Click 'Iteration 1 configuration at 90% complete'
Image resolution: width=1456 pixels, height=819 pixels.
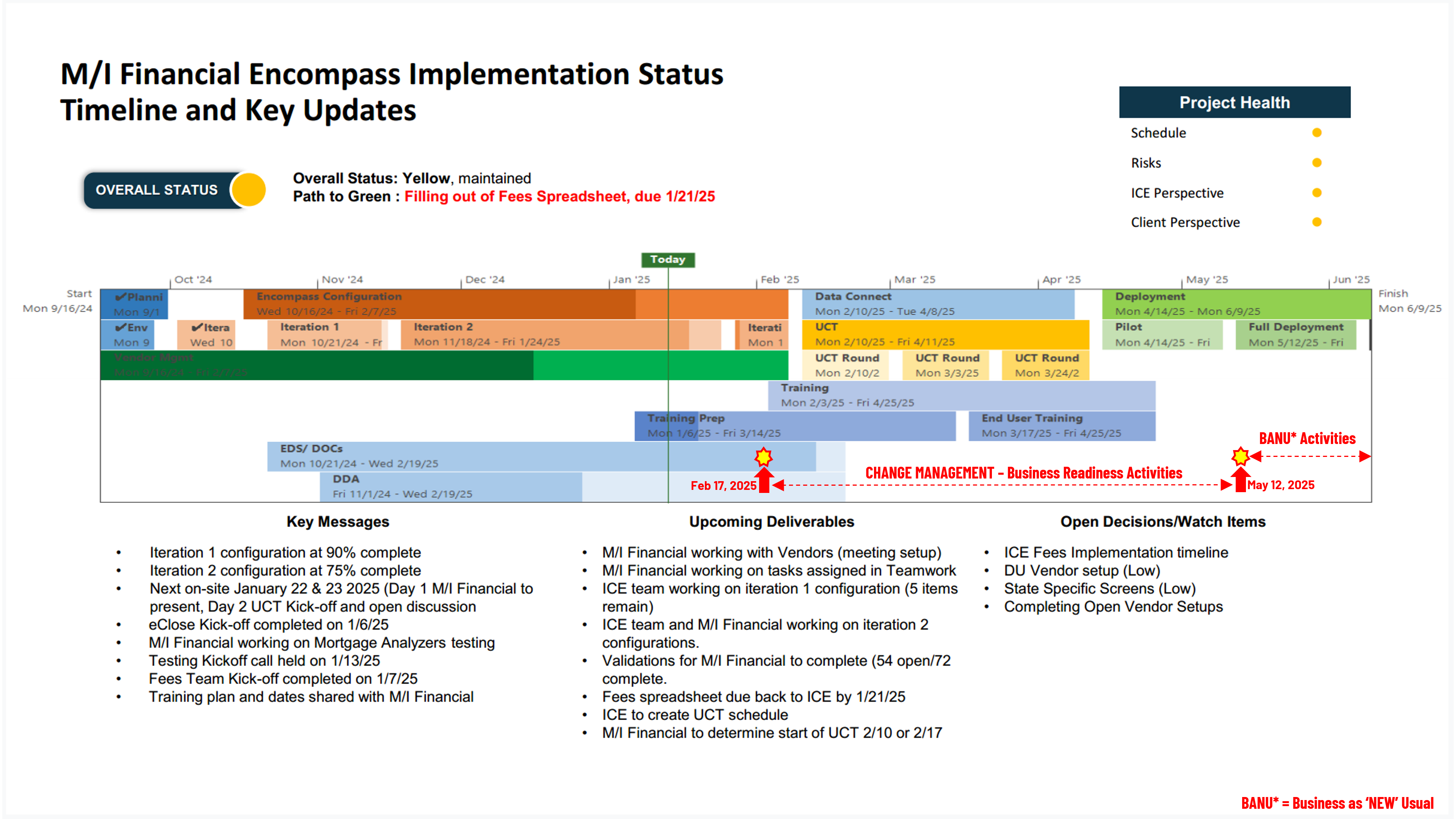pyautogui.click(x=285, y=552)
